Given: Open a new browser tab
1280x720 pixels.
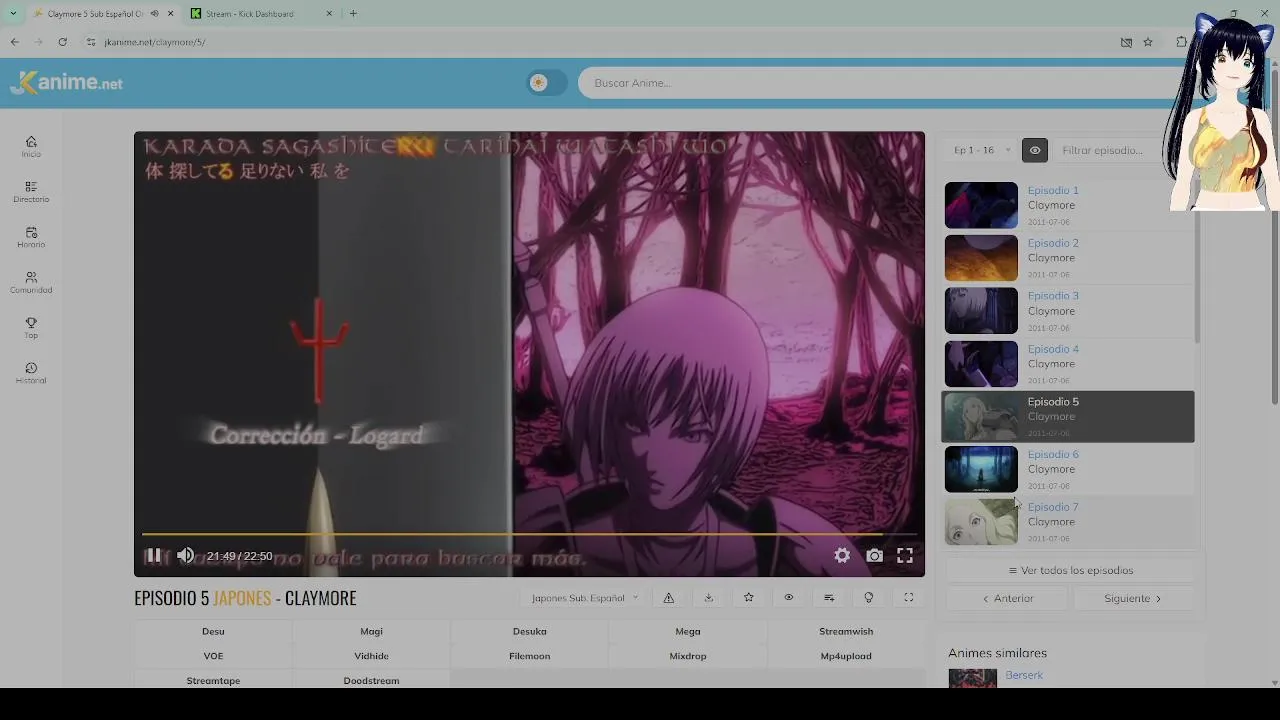Looking at the screenshot, I should tap(353, 14).
